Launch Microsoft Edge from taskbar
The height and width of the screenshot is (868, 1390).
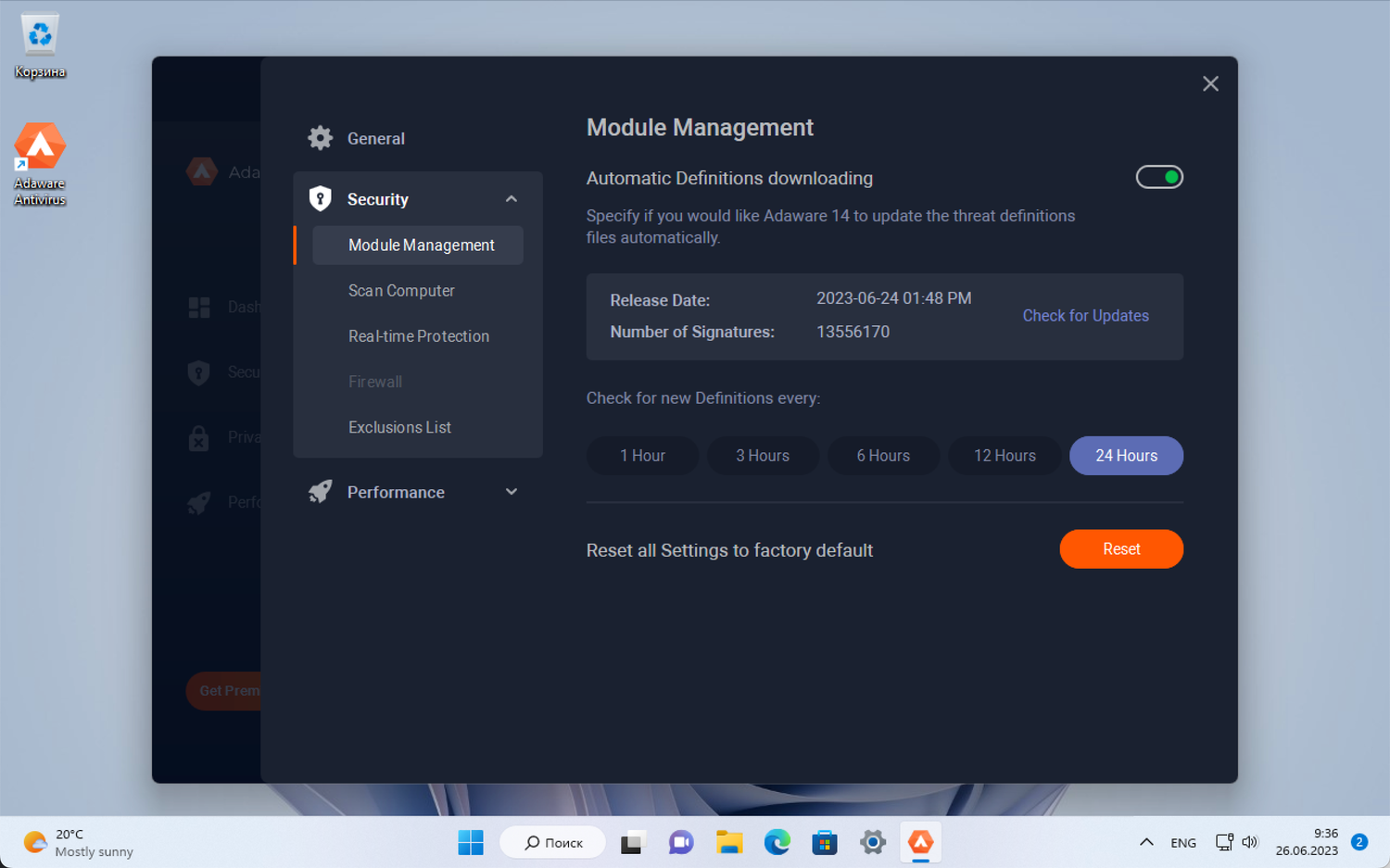[x=777, y=842]
